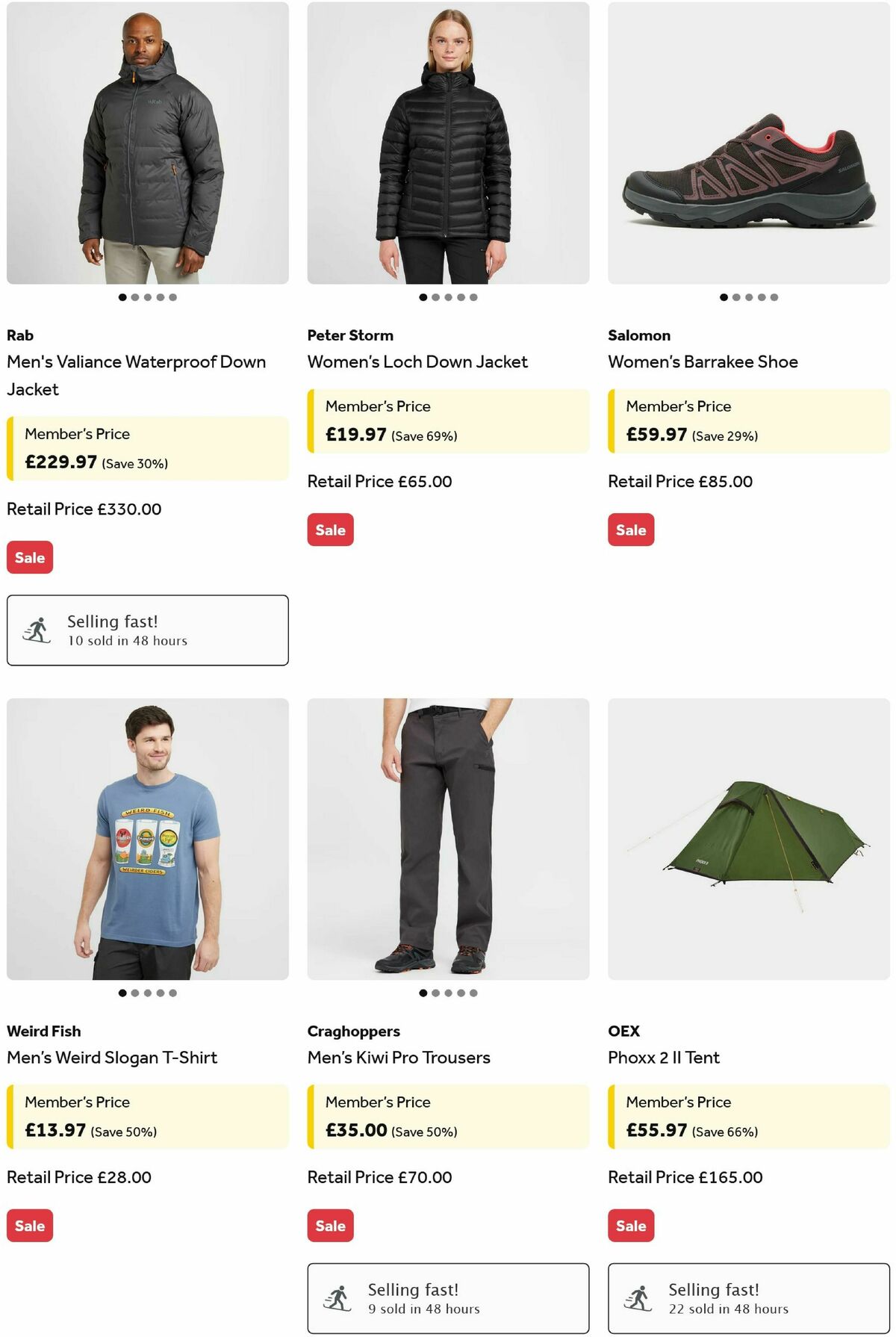
Task: Click the Kiwi Pro Trousers product image
Action: point(448,837)
